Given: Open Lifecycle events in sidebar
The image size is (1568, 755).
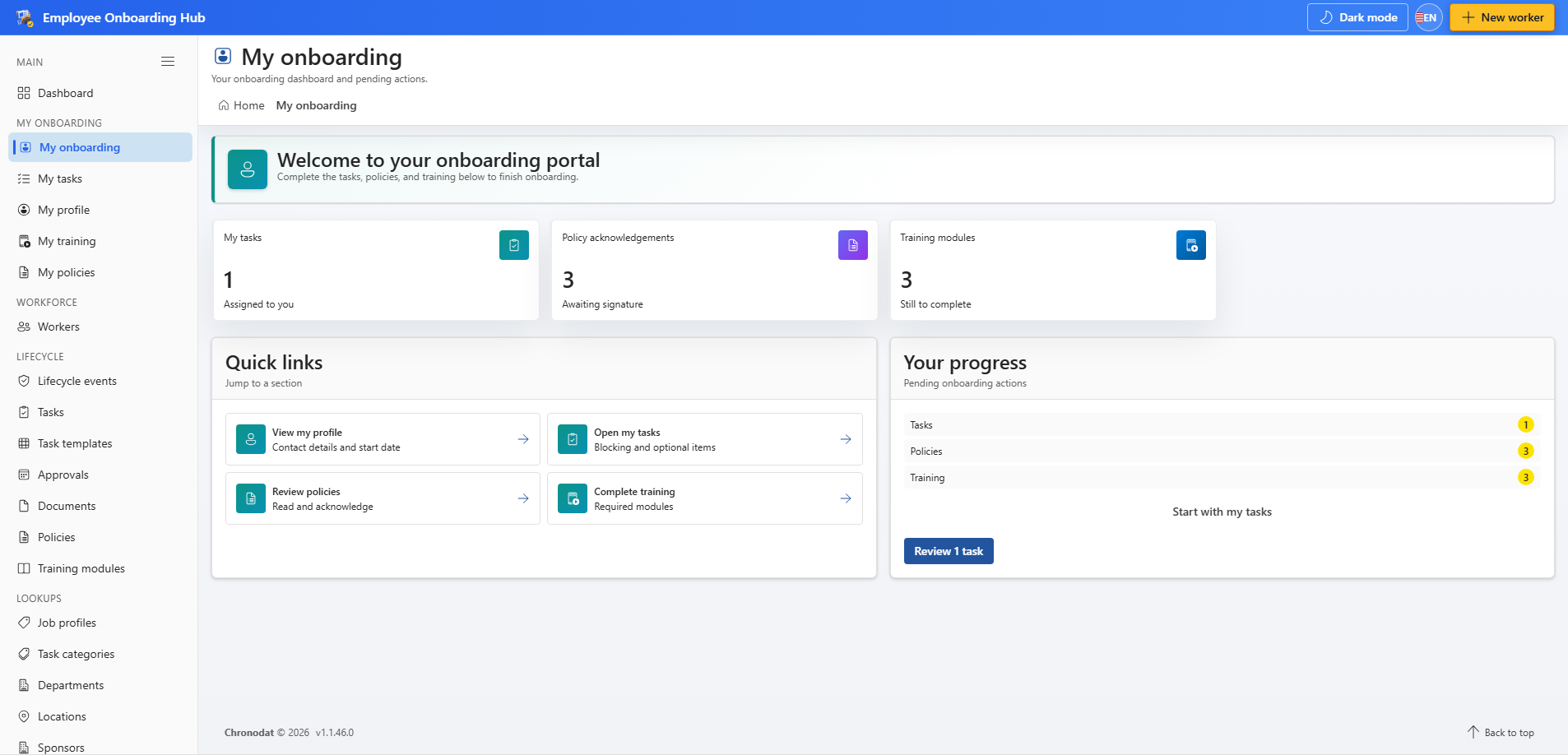Looking at the screenshot, I should (100, 381).
